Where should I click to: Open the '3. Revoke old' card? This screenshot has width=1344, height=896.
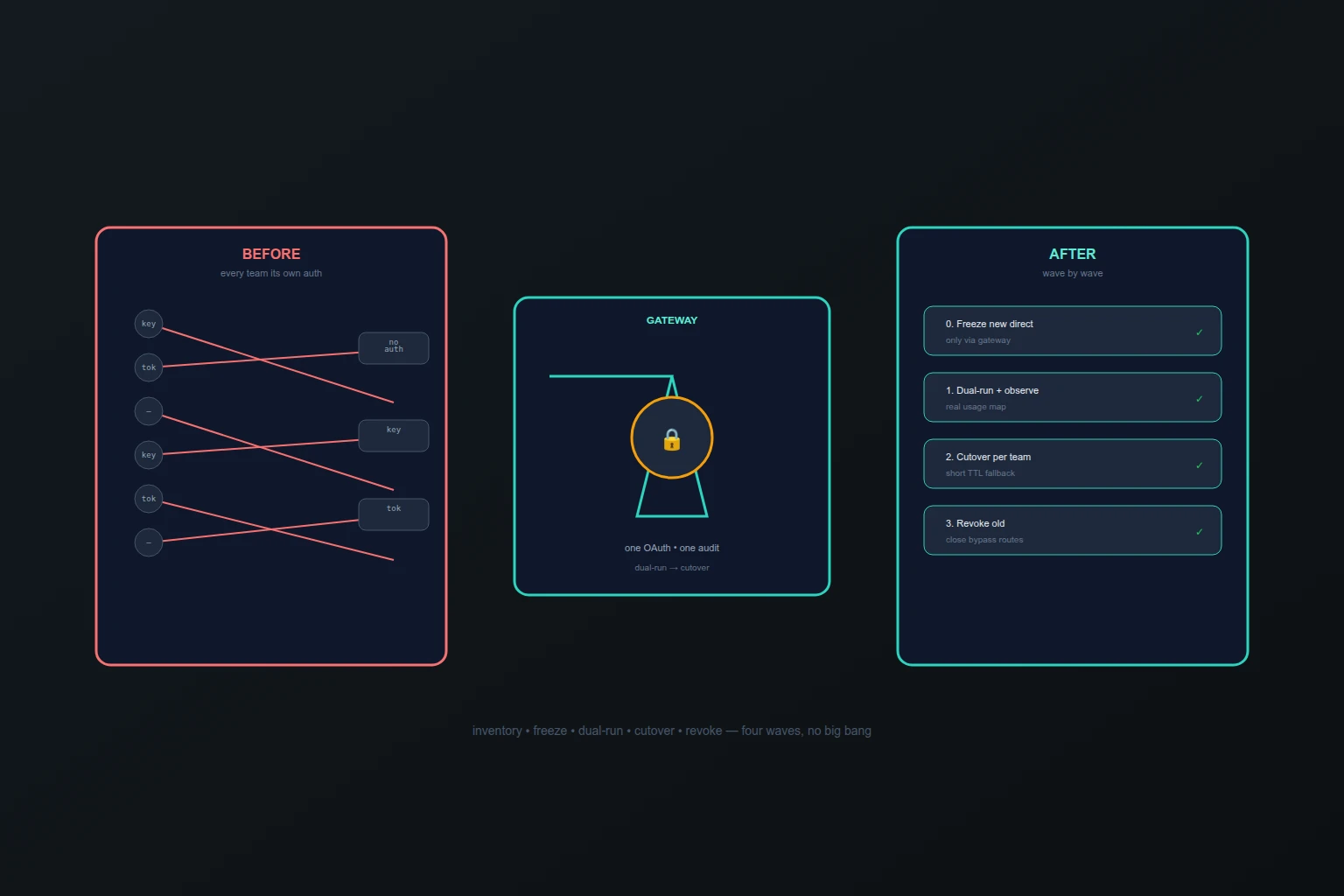[1073, 530]
